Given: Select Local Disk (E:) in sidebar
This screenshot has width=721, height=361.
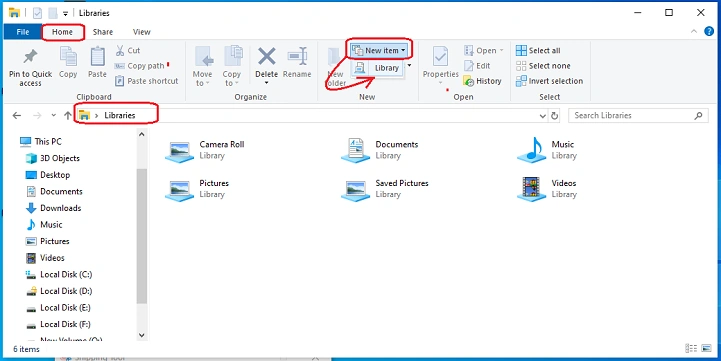Looking at the screenshot, I should tap(59, 307).
